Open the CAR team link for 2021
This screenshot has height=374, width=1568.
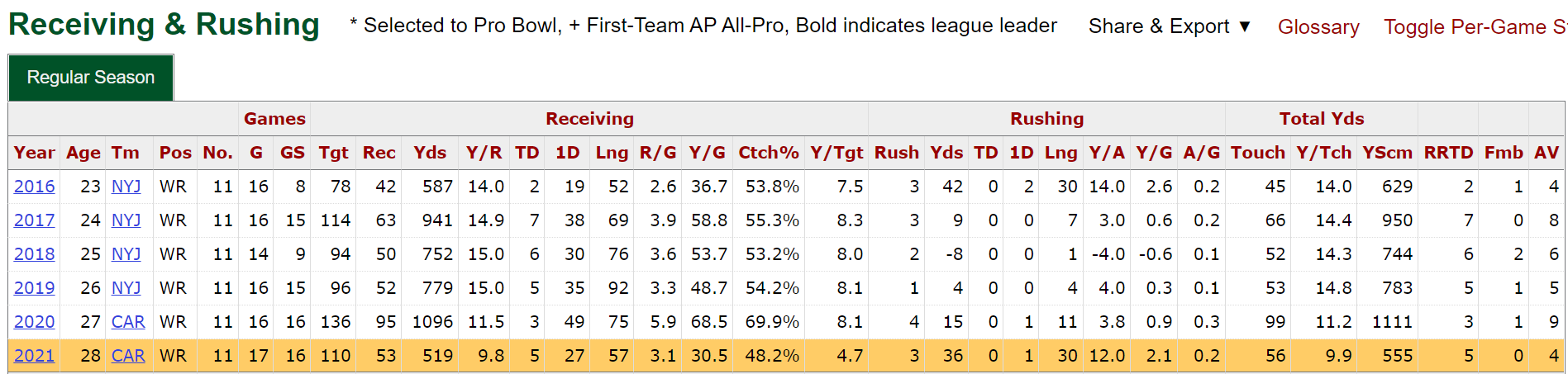(128, 356)
